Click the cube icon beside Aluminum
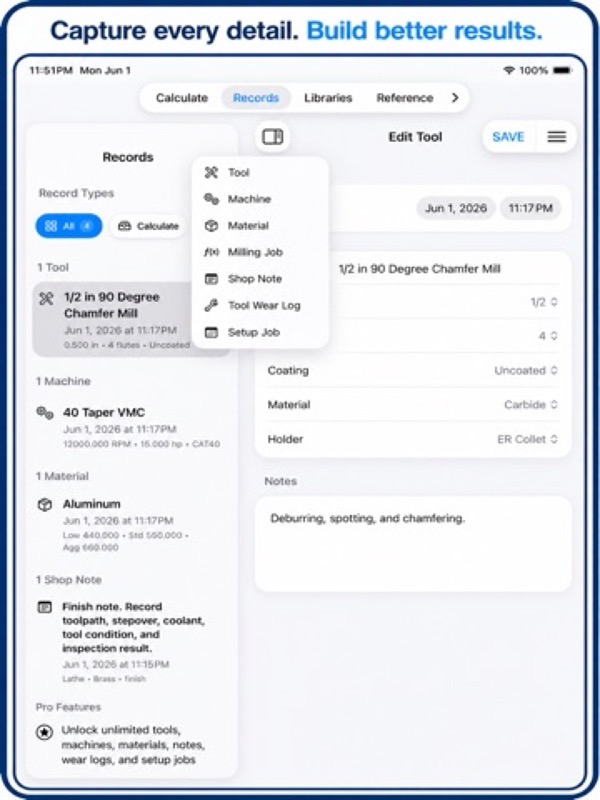This screenshot has height=800, width=600. click(x=45, y=505)
